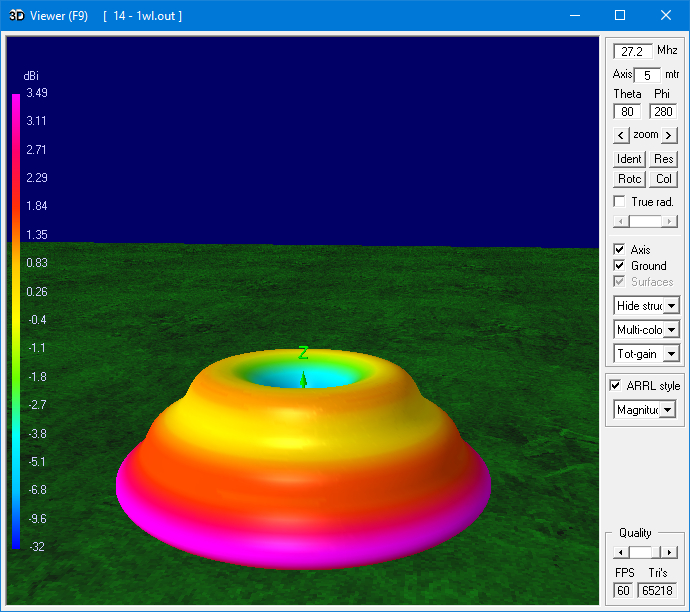Enable the True rad. checkbox
Image resolution: width=690 pixels, height=612 pixels.
(620, 202)
